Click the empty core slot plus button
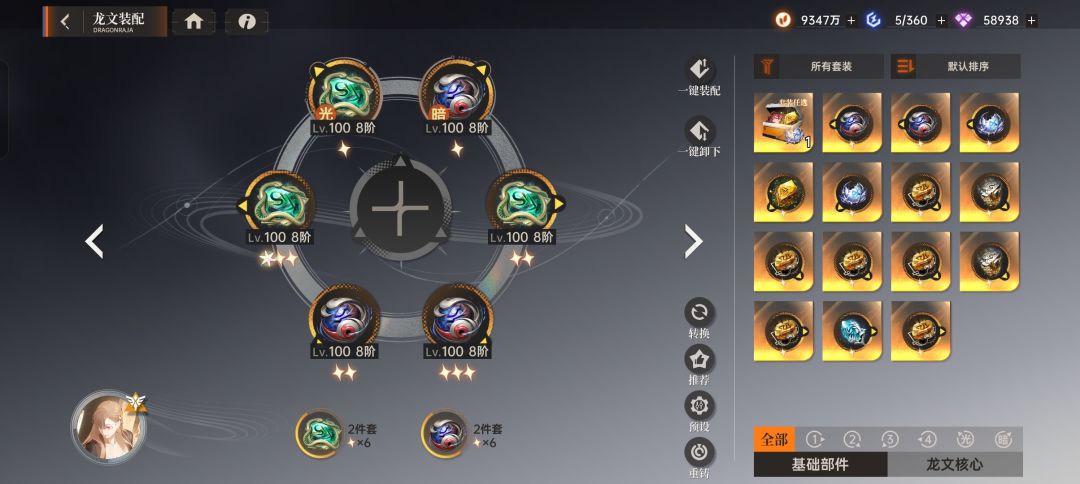The image size is (1080, 484). coord(400,207)
